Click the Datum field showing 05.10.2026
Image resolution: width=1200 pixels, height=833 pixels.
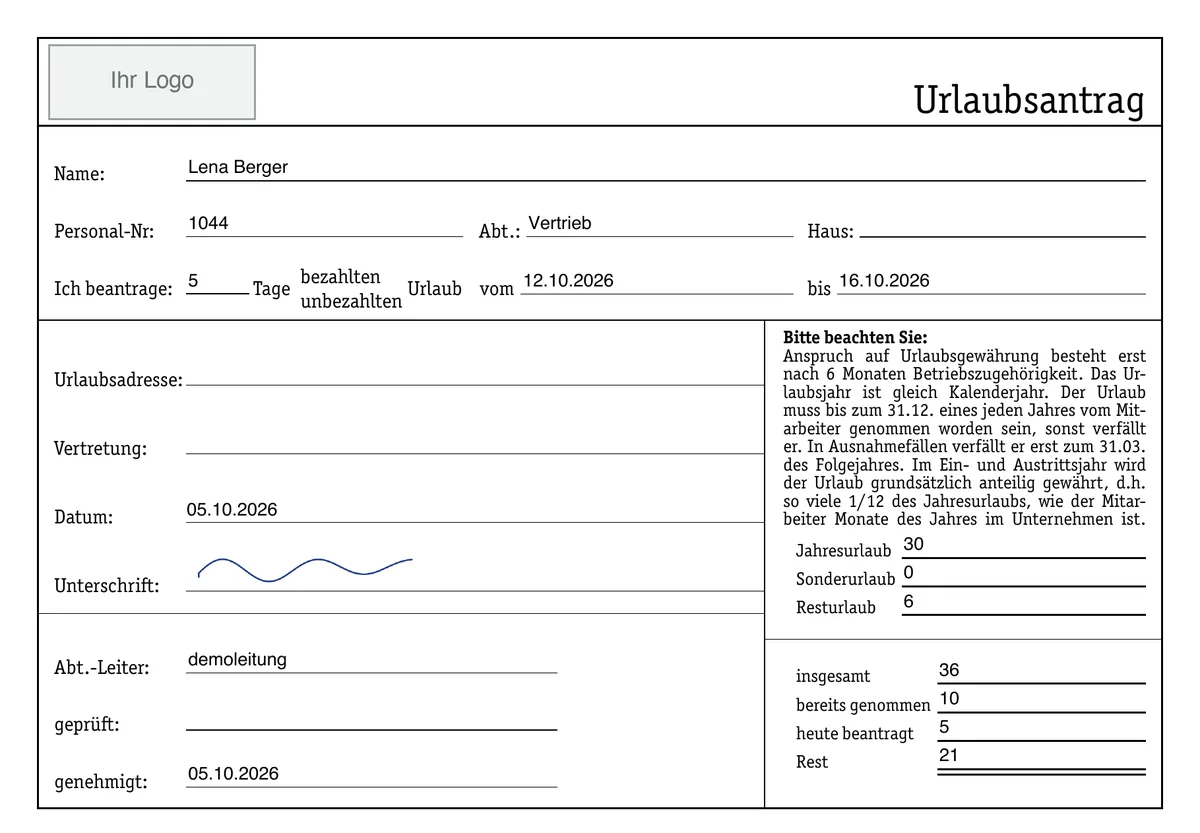[x=475, y=510]
